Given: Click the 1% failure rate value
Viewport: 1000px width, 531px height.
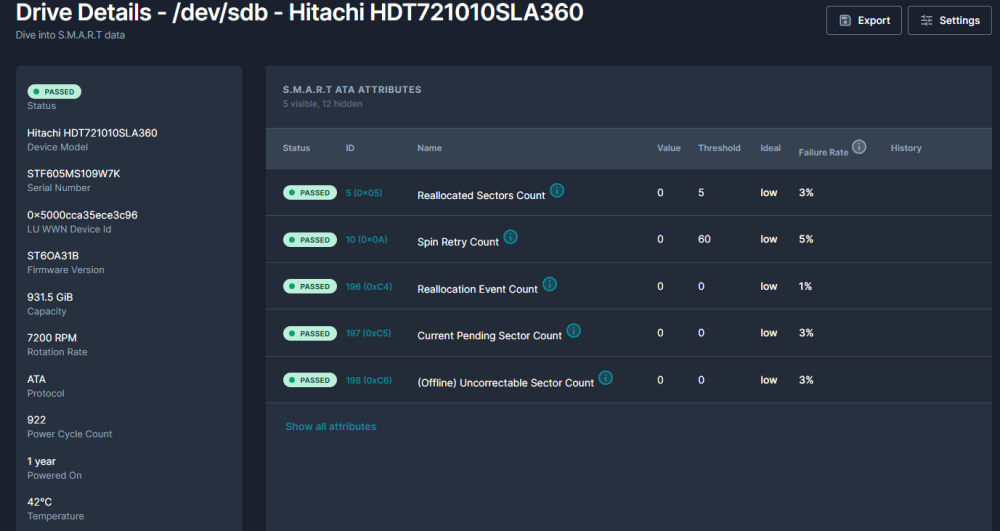Looking at the screenshot, I should coord(805,286).
